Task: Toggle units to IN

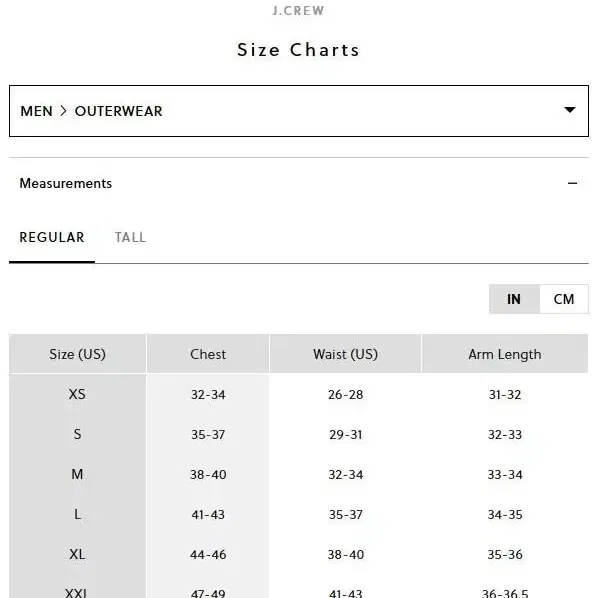Action: 514,299
